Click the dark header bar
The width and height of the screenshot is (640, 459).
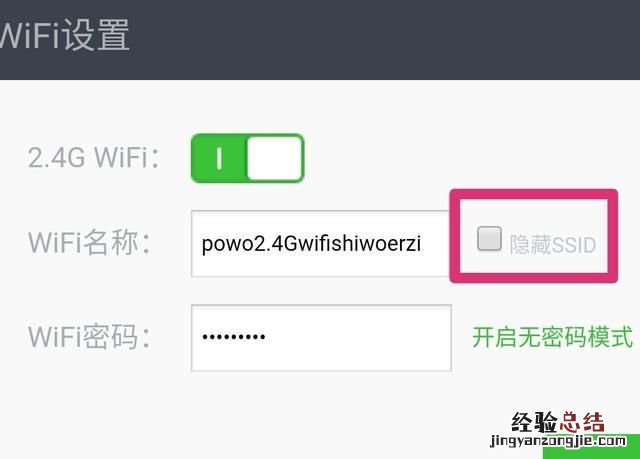[x=320, y=40]
